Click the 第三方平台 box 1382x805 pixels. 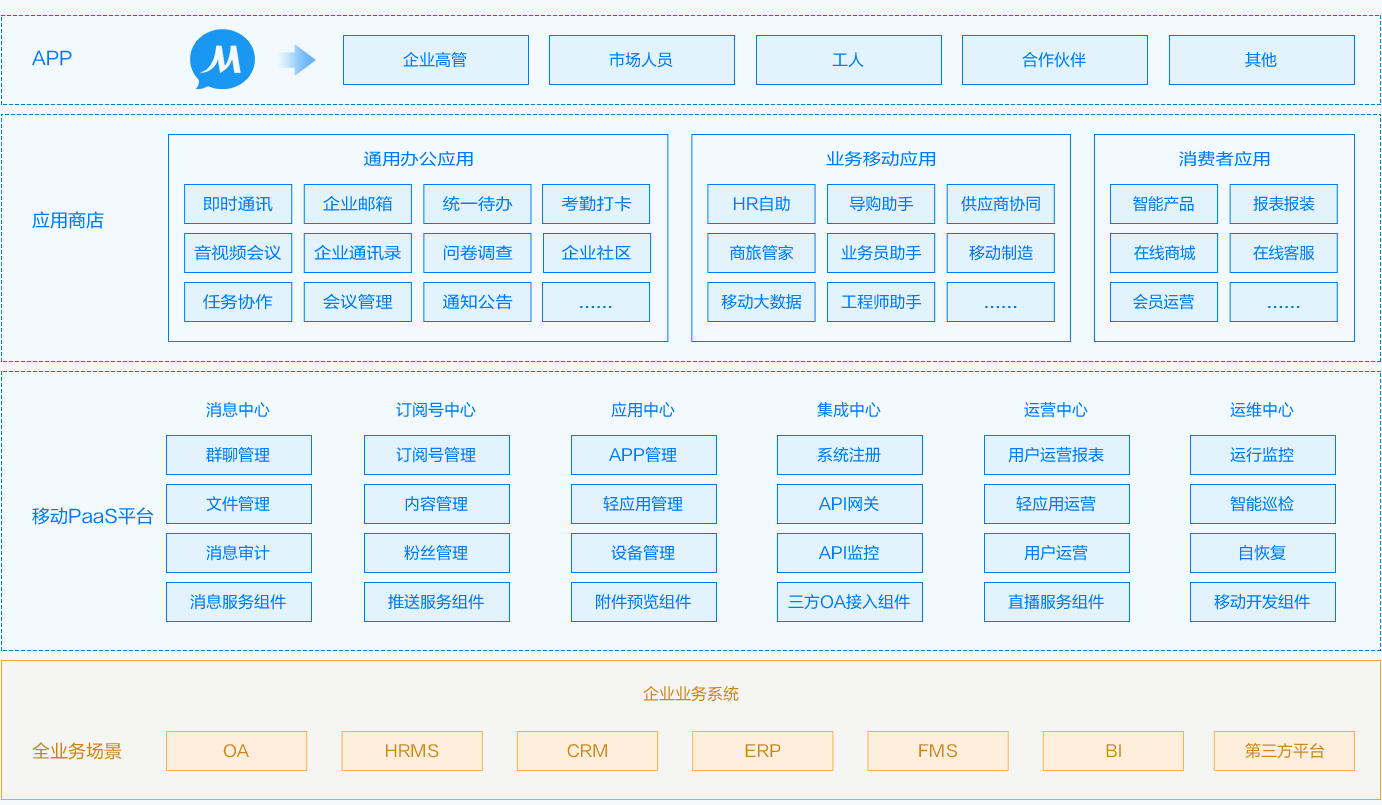[1285, 751]
